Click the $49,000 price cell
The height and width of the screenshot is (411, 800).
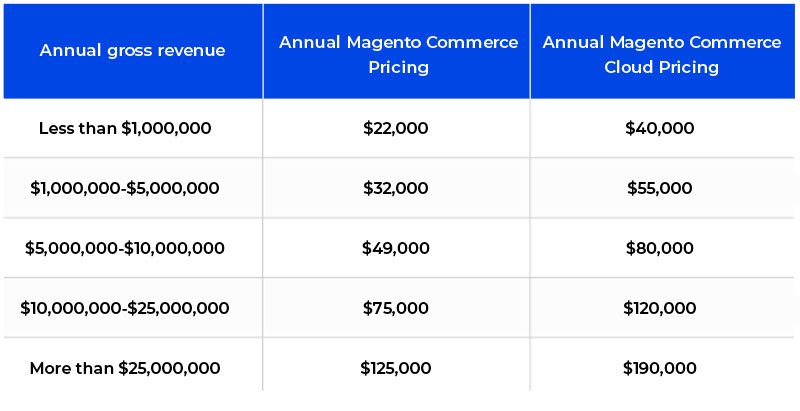[x=396, y=248]
